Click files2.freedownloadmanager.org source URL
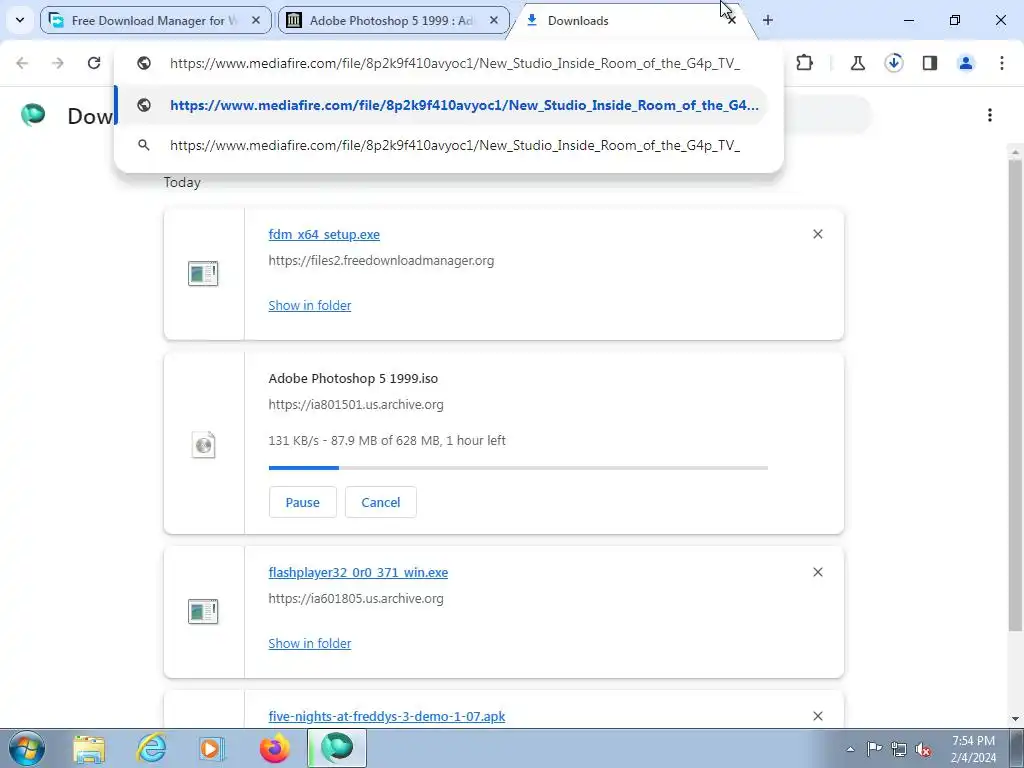Image resolution: width=1024 pixels, height=768 pixels. 381,261
